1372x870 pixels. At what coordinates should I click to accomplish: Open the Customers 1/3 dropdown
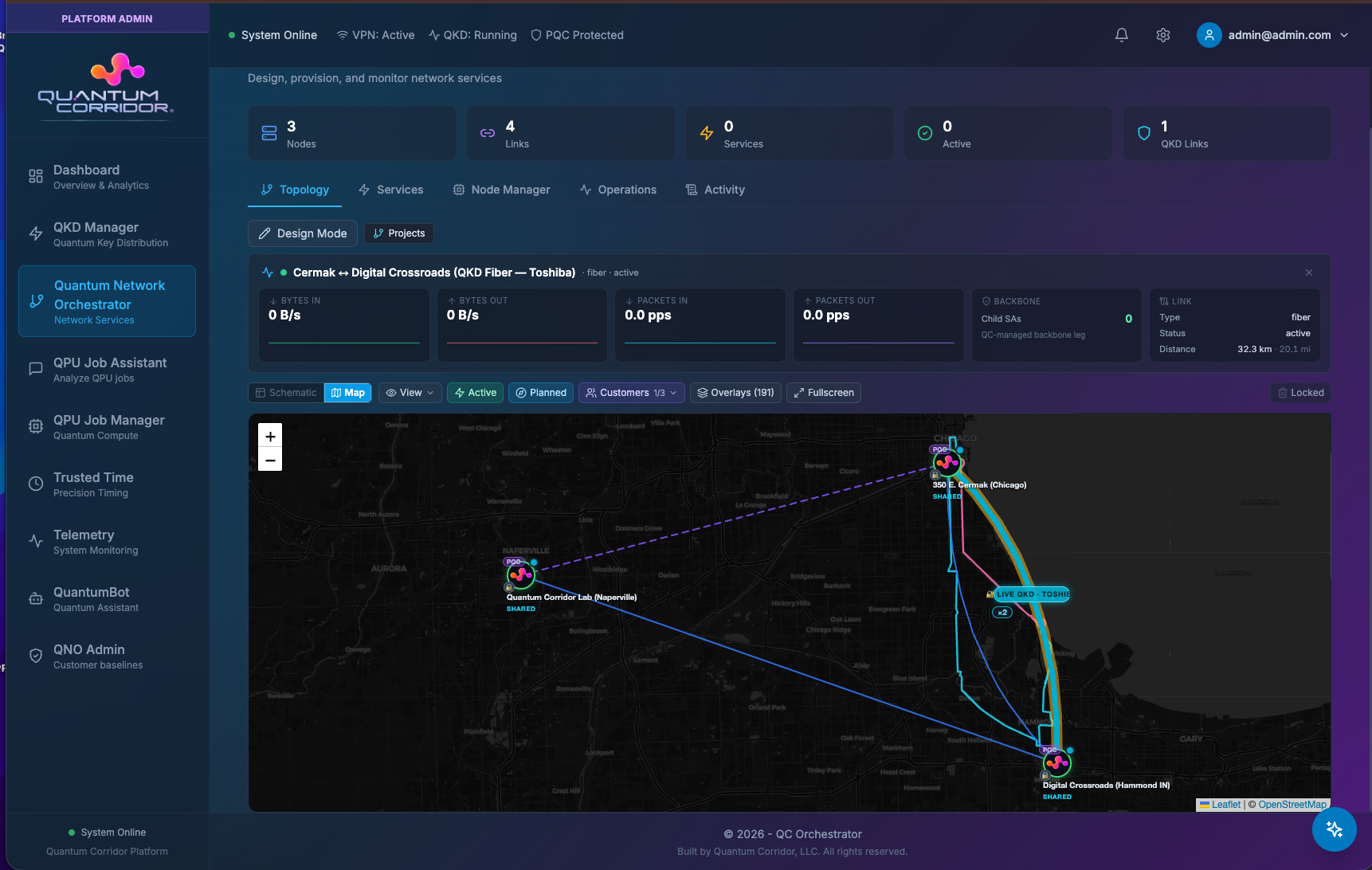click(632, 393)
